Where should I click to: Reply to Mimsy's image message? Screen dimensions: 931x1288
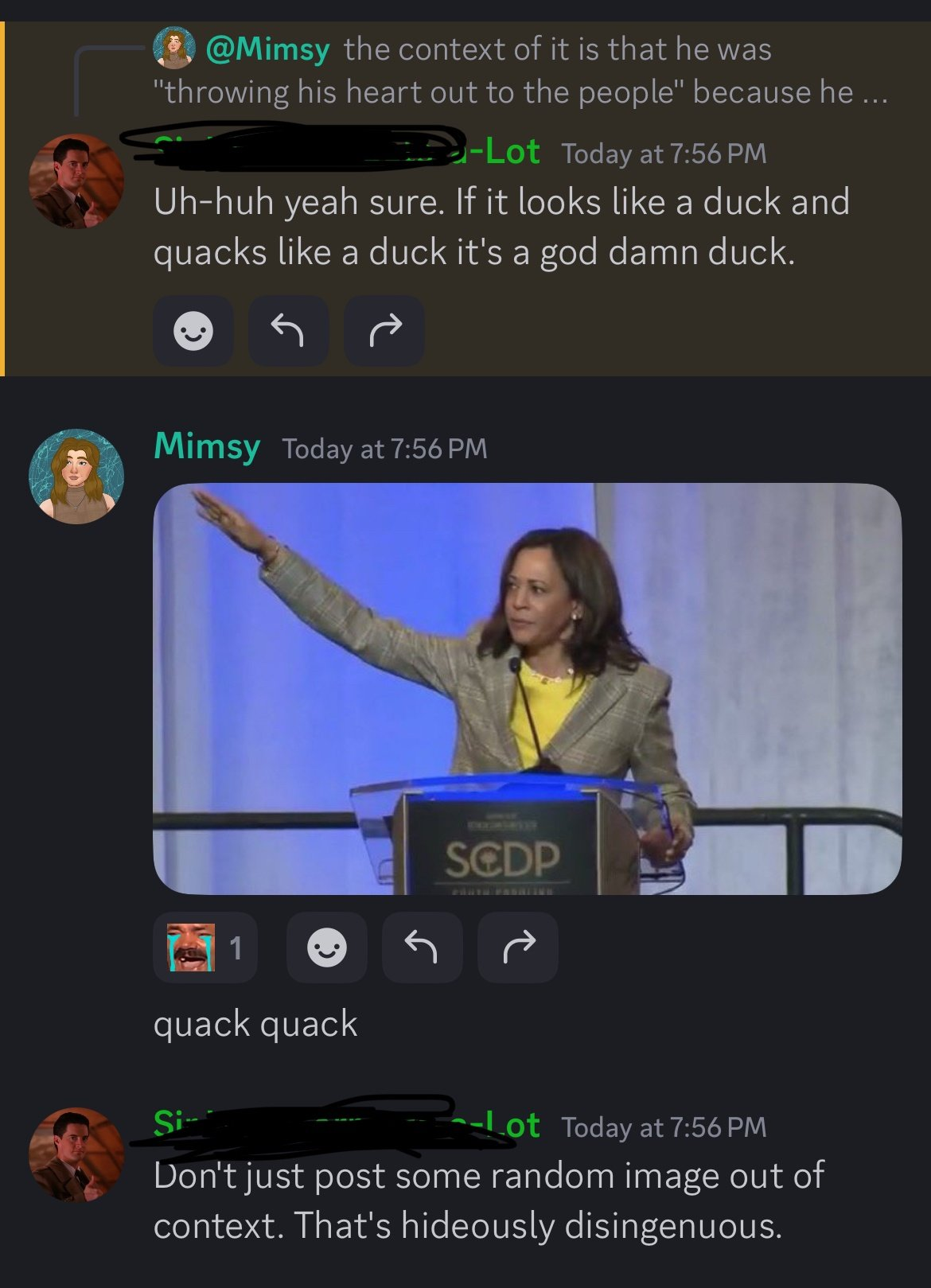click(x=422, y=948)
